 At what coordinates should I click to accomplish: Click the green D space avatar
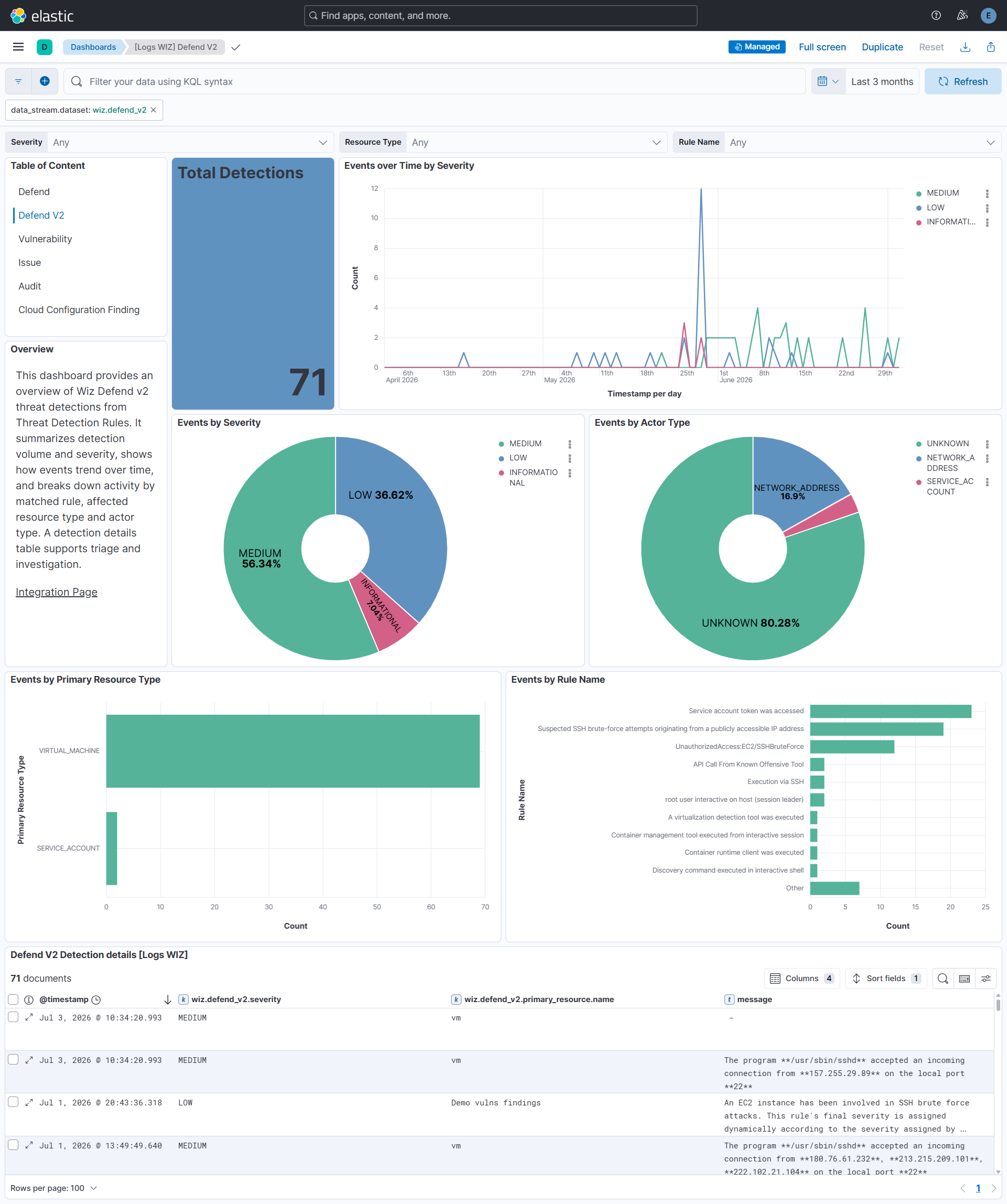[44, 47]
